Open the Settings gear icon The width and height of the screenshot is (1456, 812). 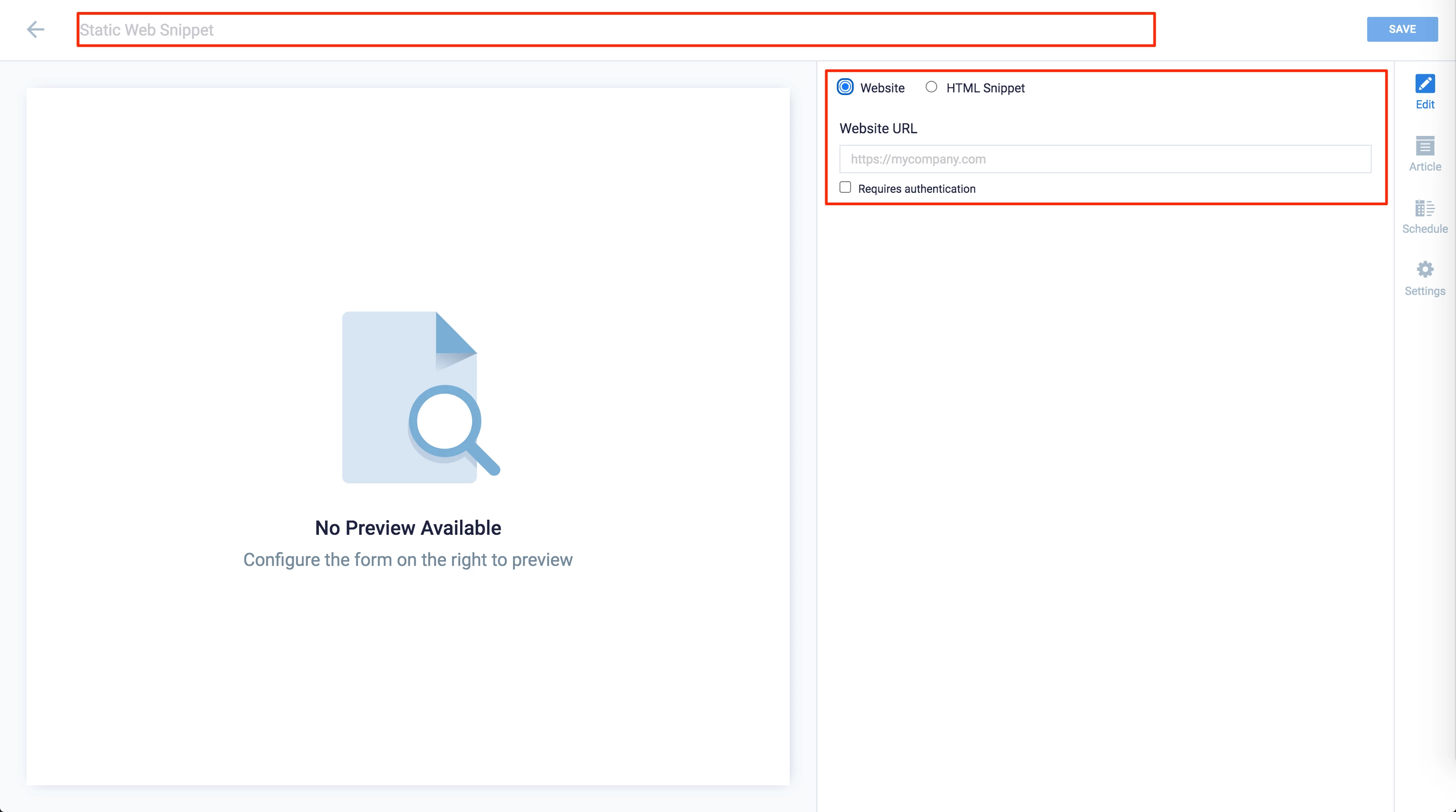coord(1424,270)
